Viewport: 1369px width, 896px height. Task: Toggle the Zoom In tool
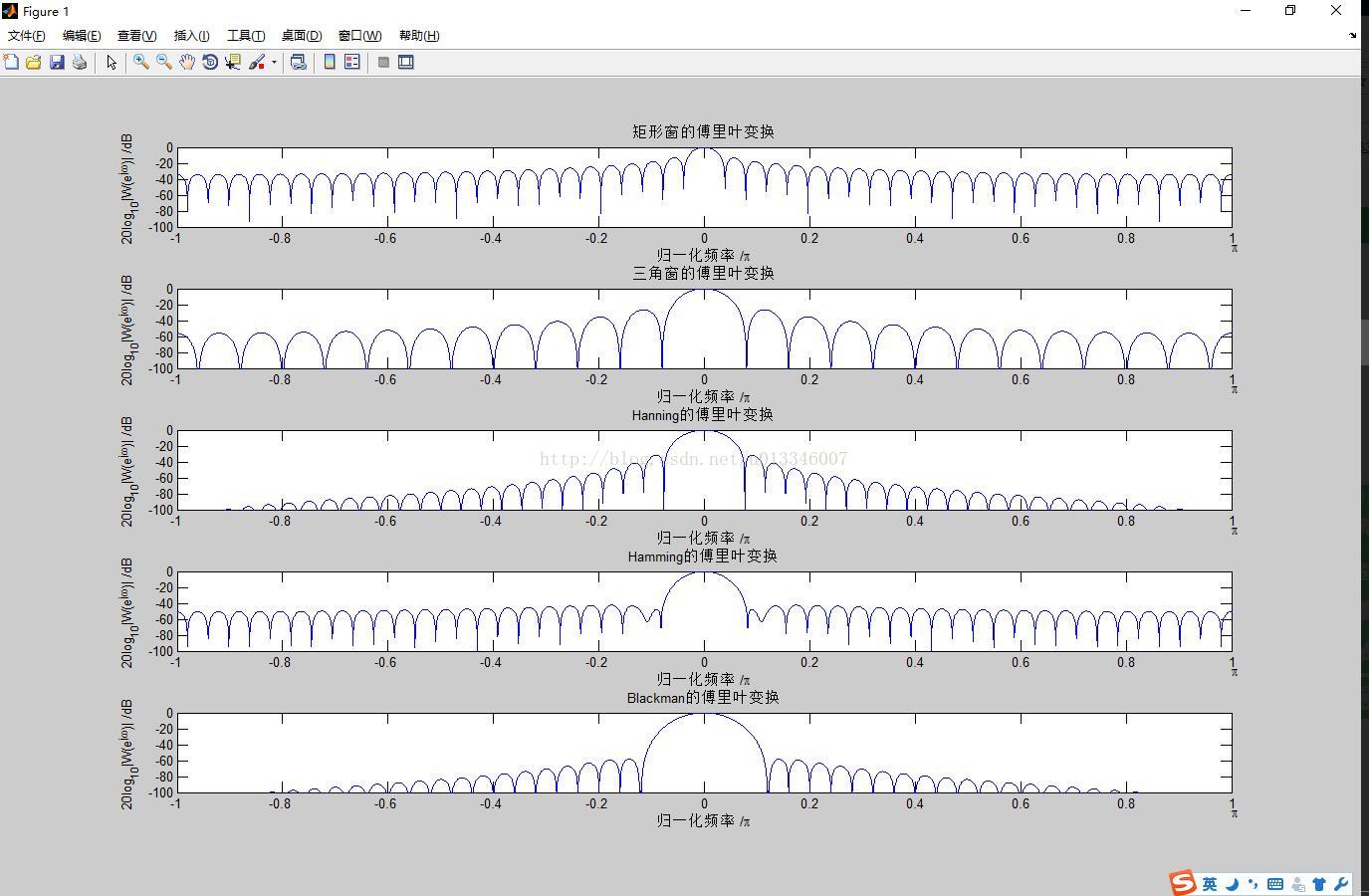[139, 61]
